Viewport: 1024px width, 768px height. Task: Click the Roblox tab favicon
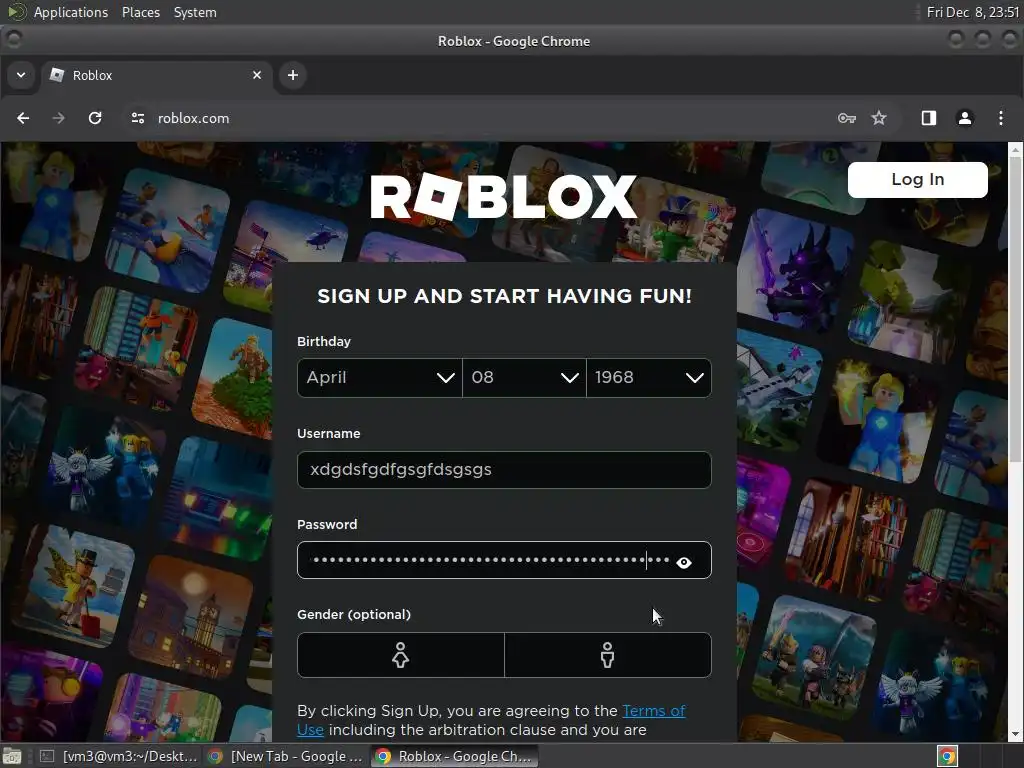(57, 75)
